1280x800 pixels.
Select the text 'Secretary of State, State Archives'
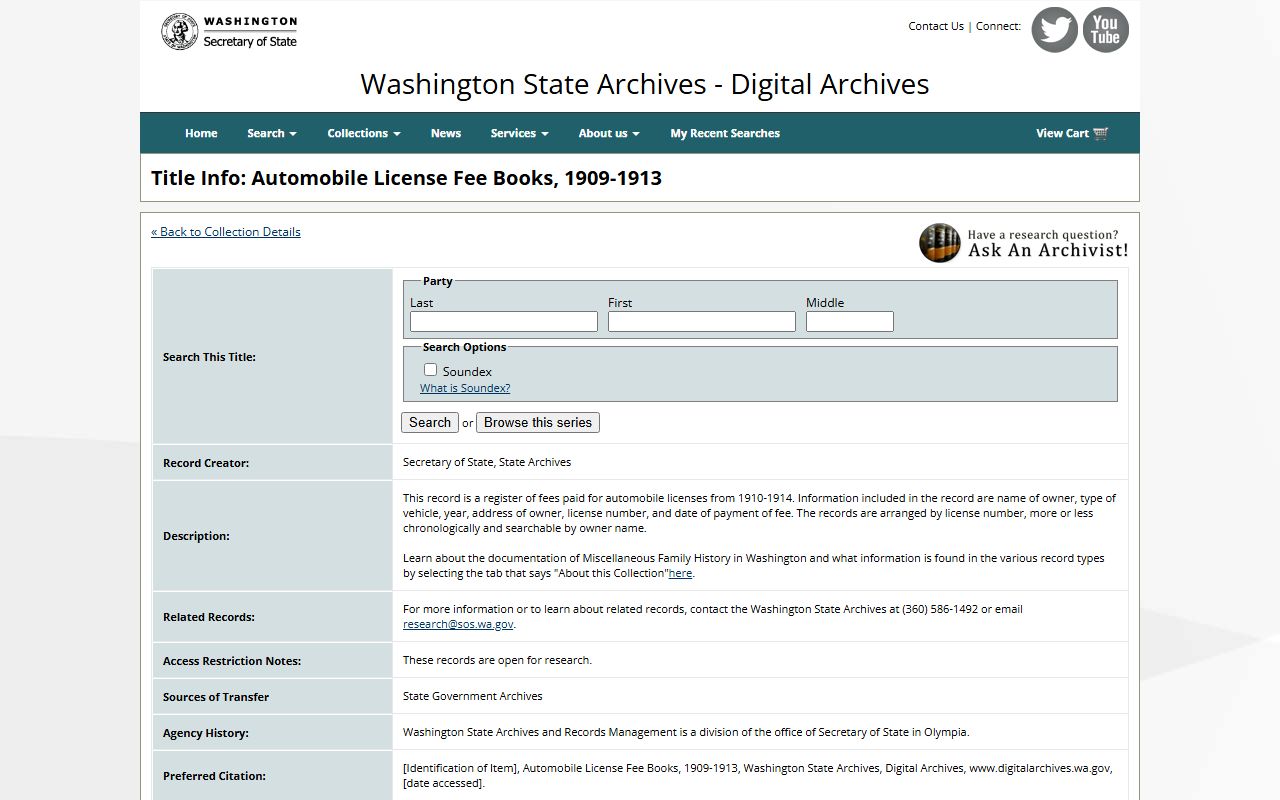pyautogui.click(x=487, y=462)
